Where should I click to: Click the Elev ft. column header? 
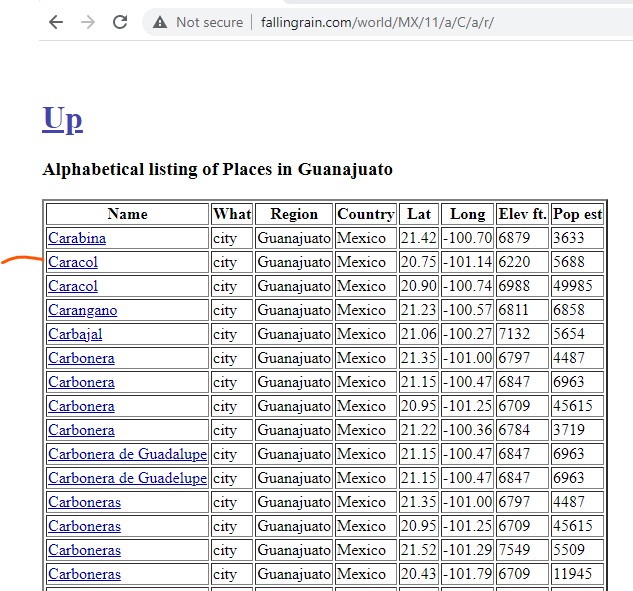point(522,214)
